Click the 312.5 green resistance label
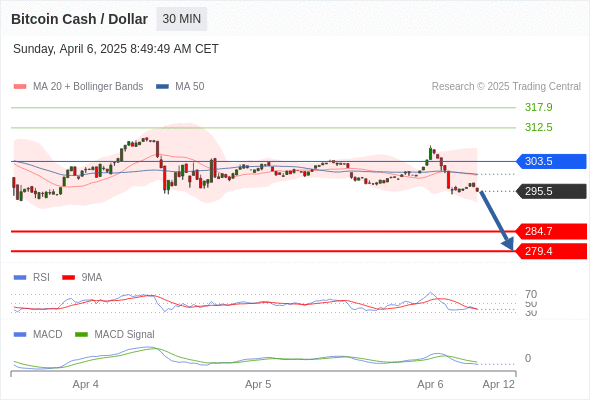This screenshot has height=400, width=590. pos(539,127)
